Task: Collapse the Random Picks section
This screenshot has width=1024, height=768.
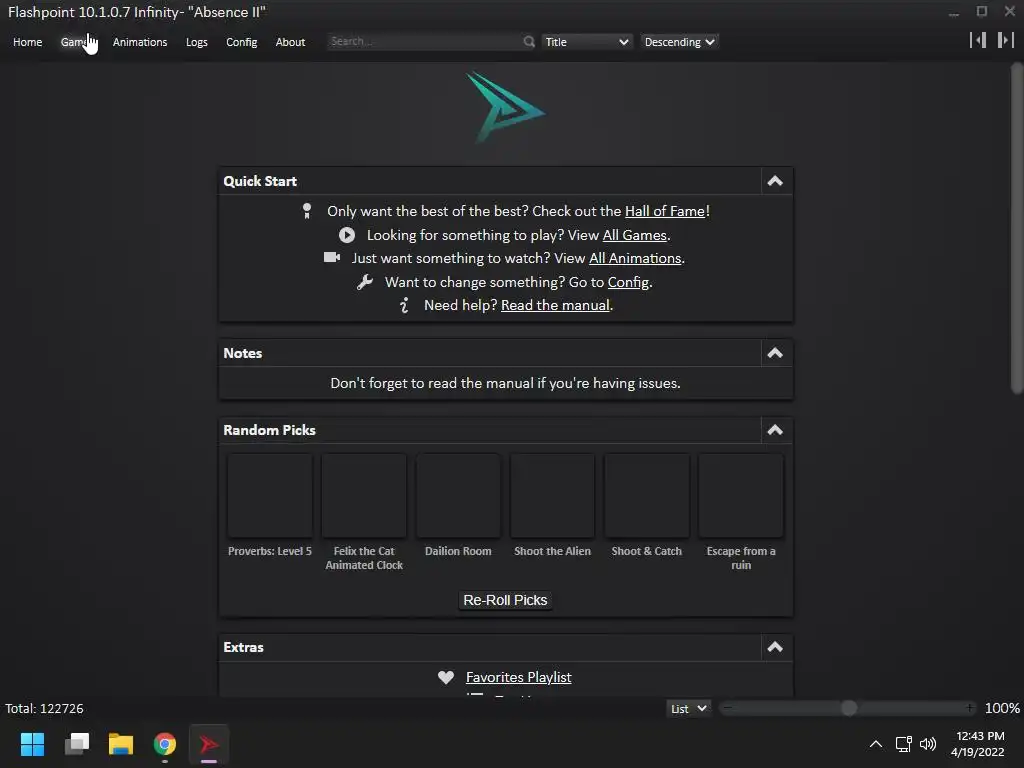Action: [775, 430]
